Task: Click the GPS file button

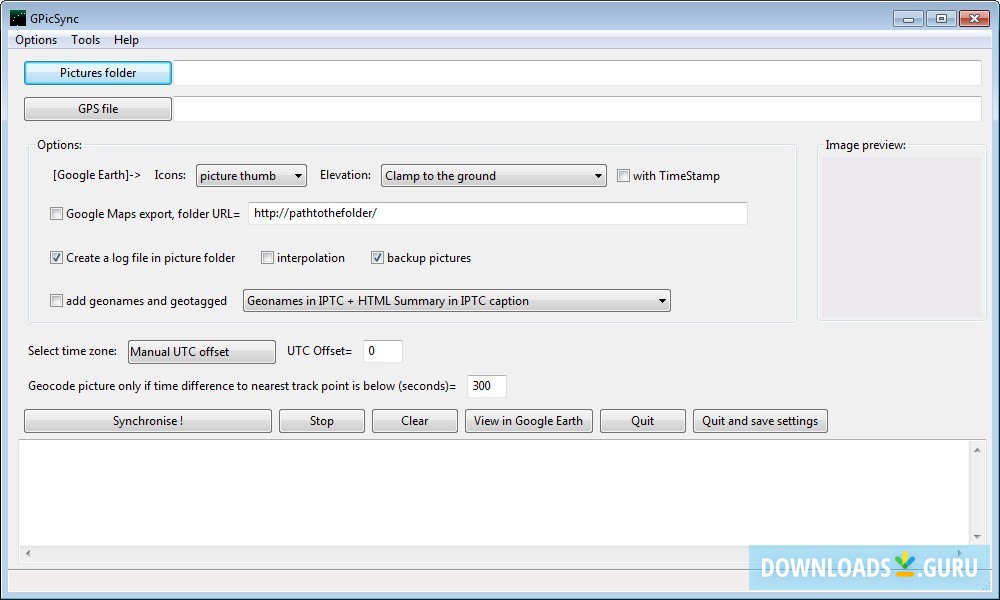Action: pos(98,108)
